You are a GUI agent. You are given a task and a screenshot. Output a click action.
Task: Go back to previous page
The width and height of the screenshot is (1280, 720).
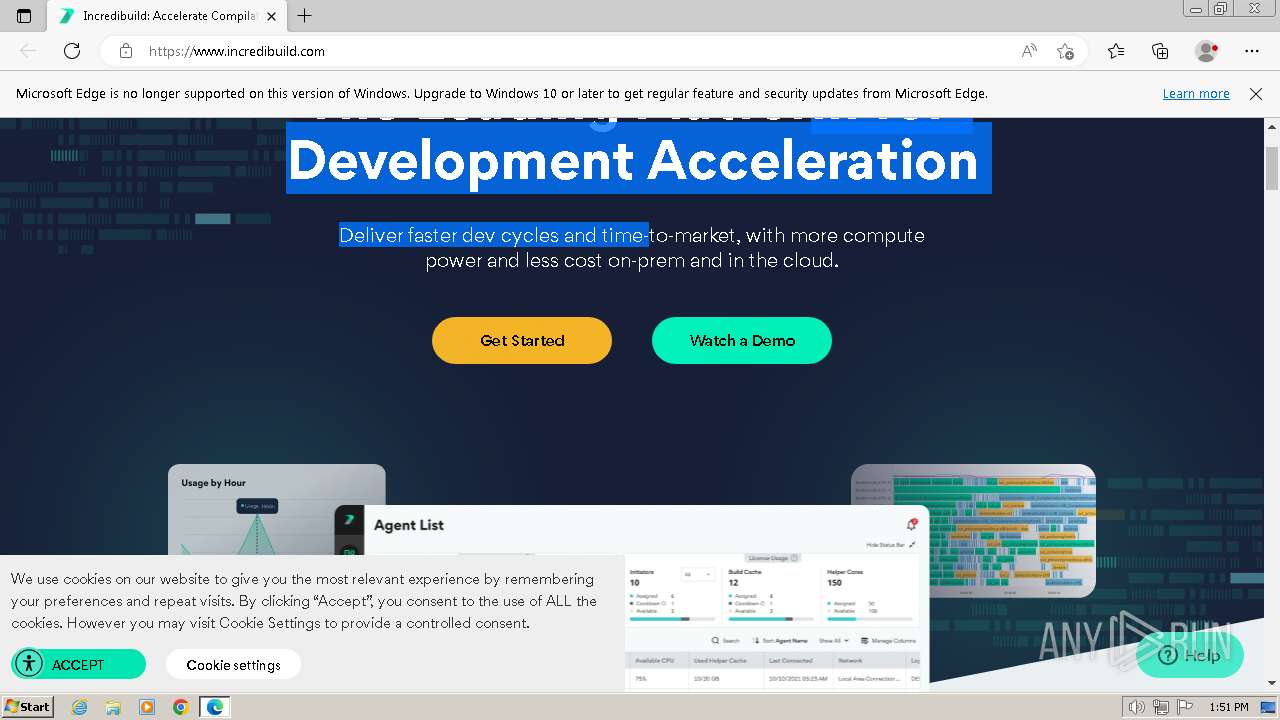click(28, 51)
